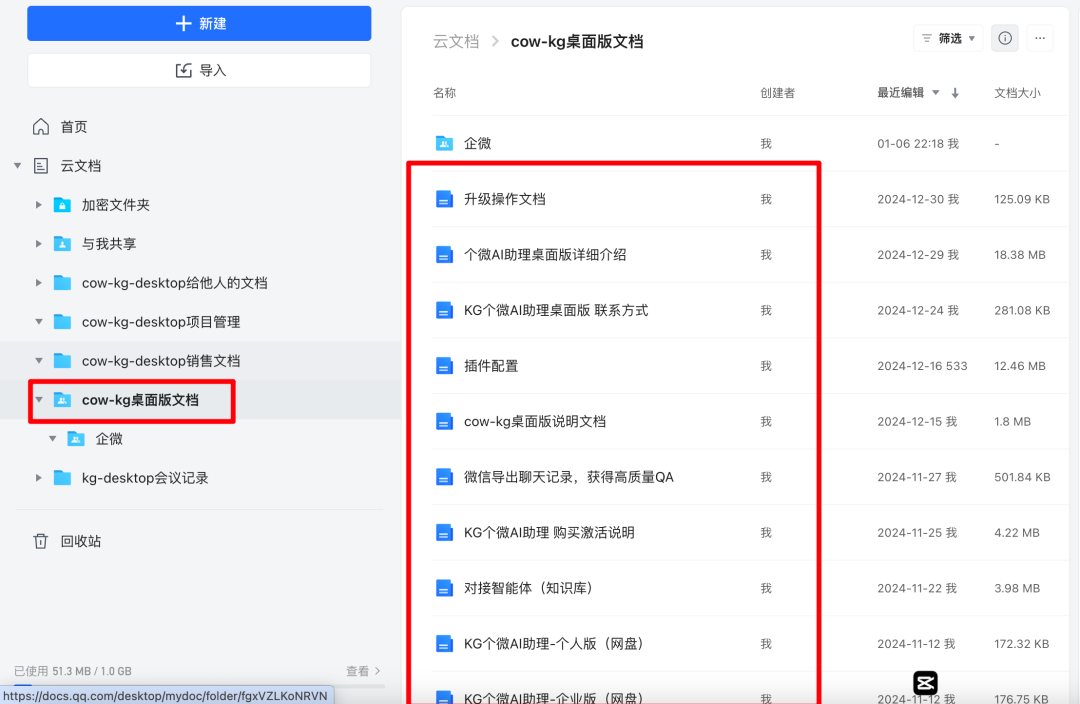
Task: Expand the 加密文件夹 folder arrow
Action: pyautogui.click(x=39, y=205)
